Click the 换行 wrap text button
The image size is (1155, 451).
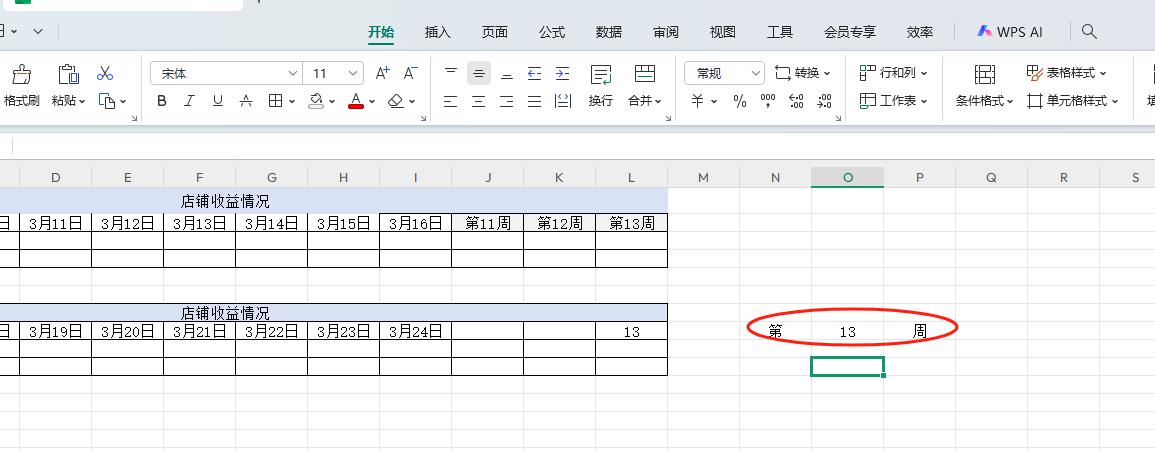click(x=601, y=85)
